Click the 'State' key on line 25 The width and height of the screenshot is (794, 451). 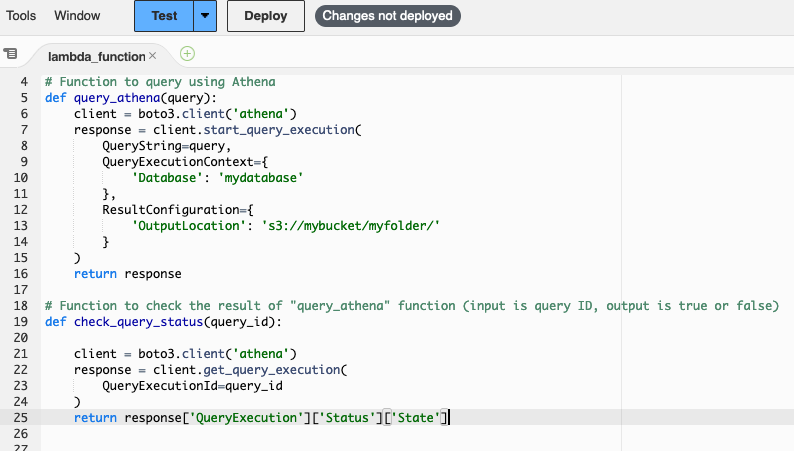coord(415,418)
